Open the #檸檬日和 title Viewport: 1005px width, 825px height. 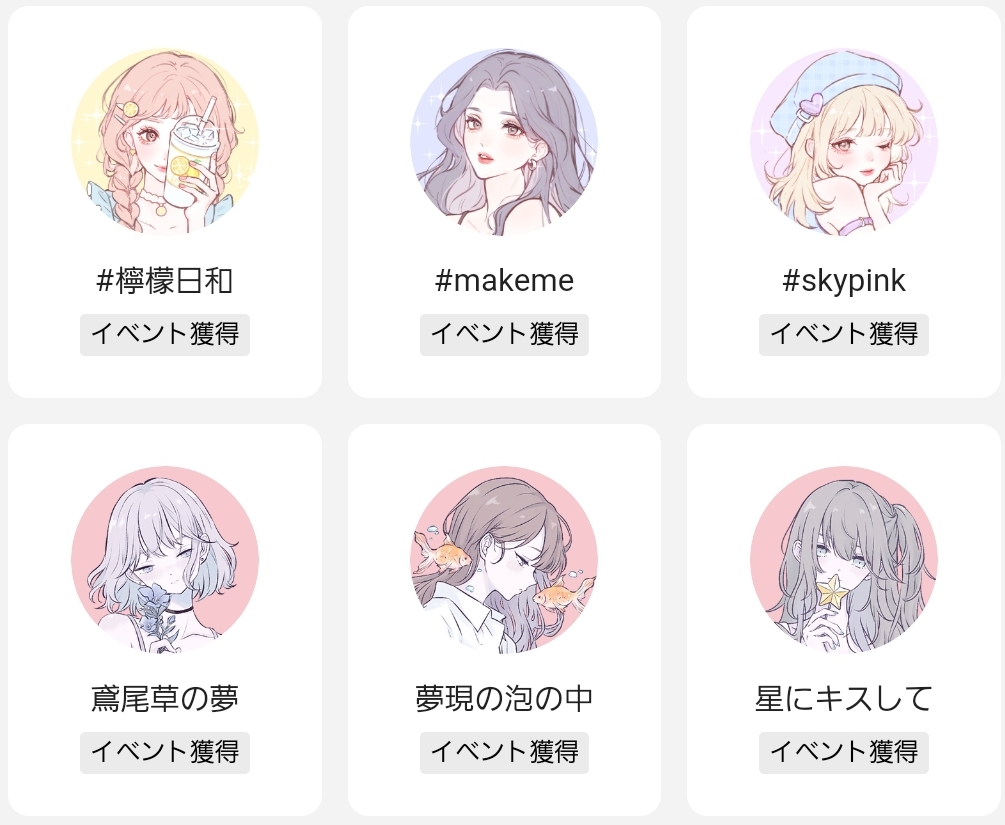click(165, 281)
